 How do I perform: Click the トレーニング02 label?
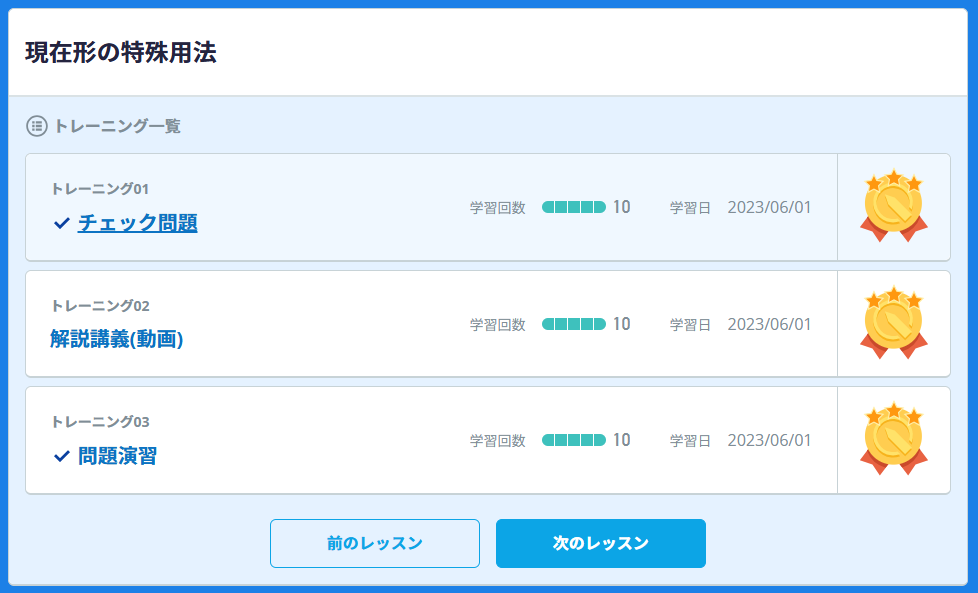100,306
